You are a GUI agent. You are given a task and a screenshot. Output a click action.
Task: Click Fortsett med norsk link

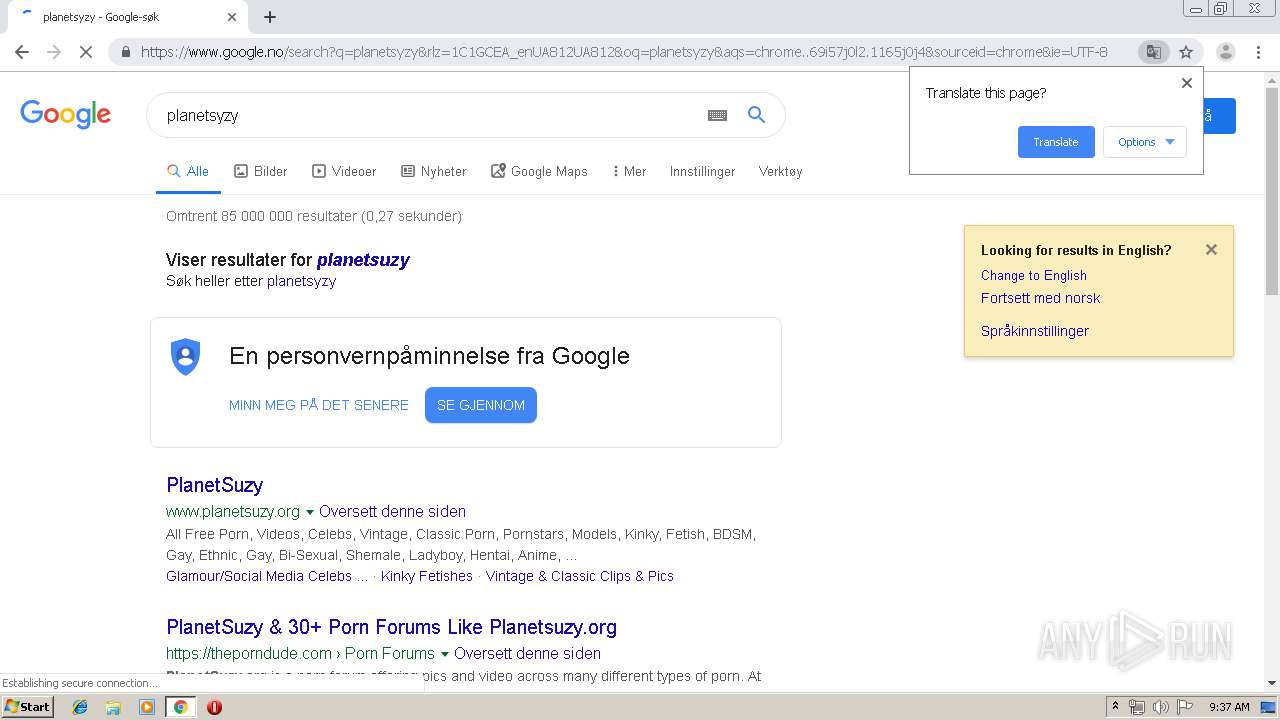pyautogui.click(x=1040, y=298)
